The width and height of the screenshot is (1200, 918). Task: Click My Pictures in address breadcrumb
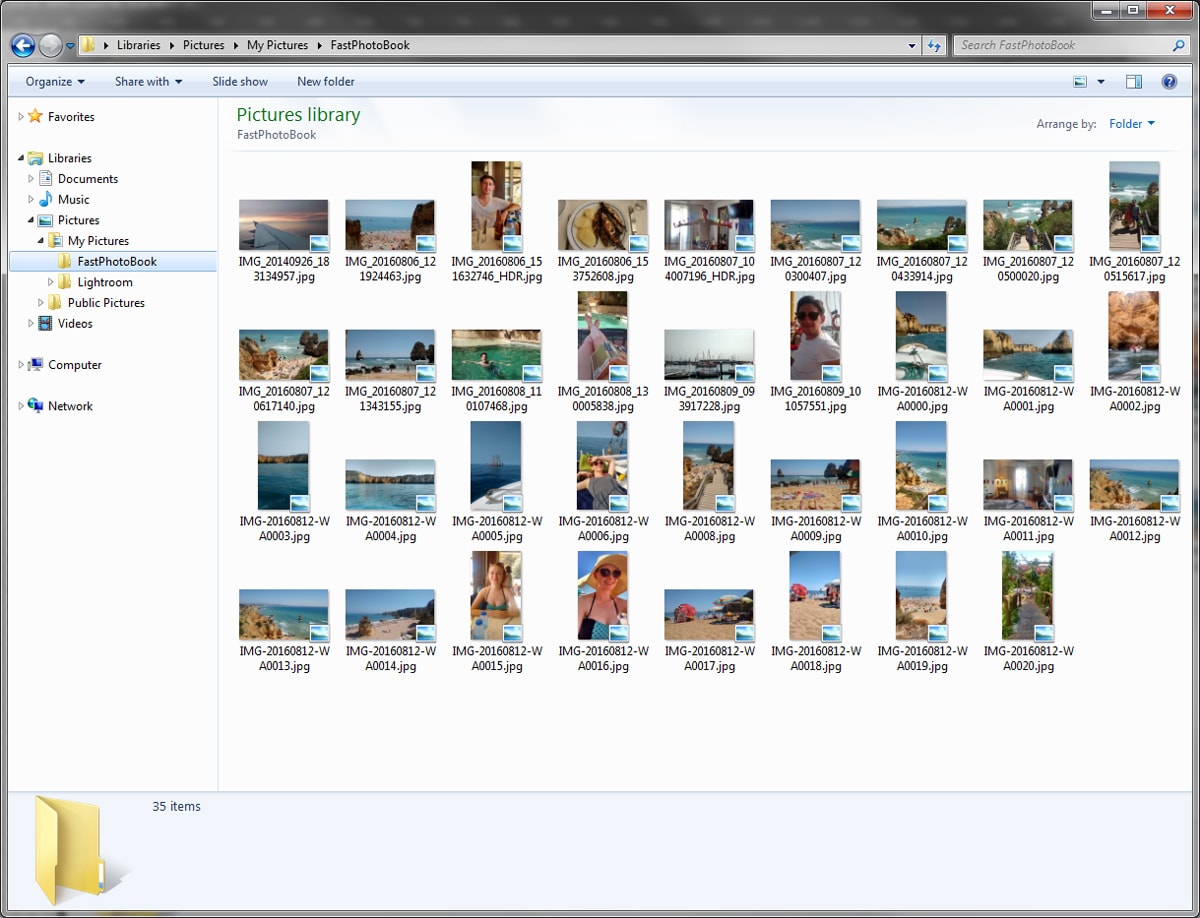tap(277, 45)
